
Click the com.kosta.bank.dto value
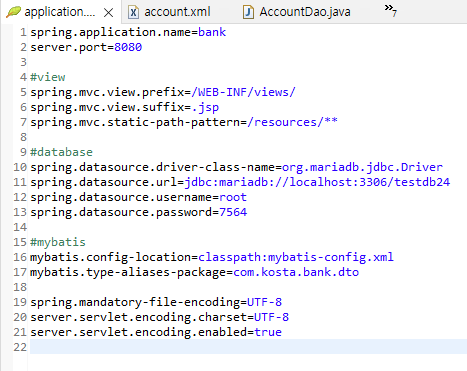click(296, 272)
